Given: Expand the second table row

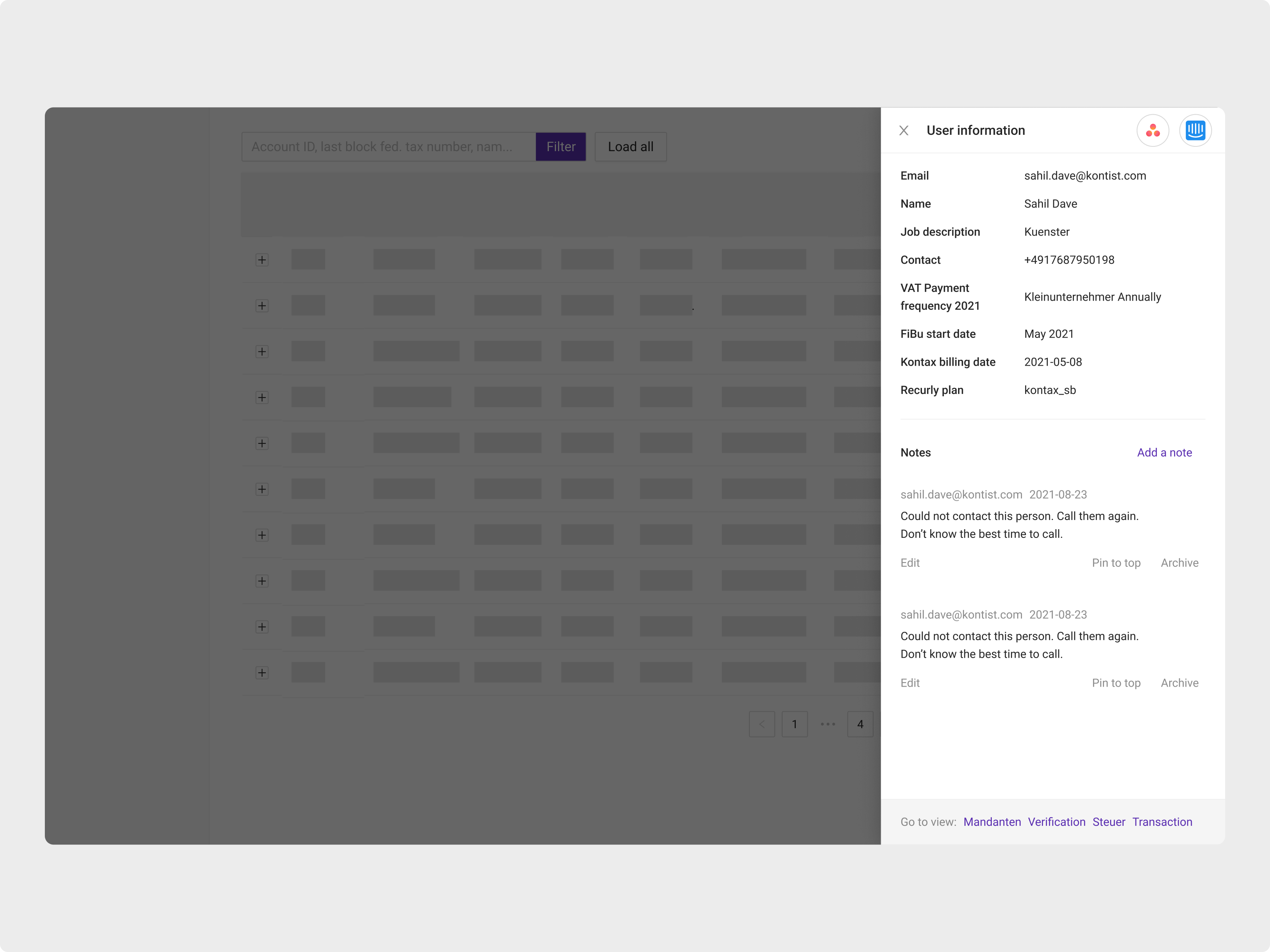Looking at the screenshot, I should [x=262, y=305].
